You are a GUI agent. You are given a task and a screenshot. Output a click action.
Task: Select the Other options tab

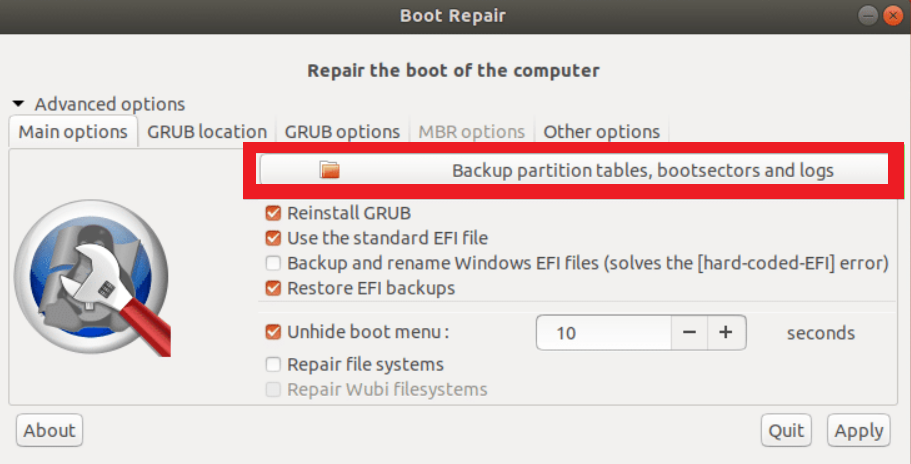pyautogui.click(x=601, y=132)
